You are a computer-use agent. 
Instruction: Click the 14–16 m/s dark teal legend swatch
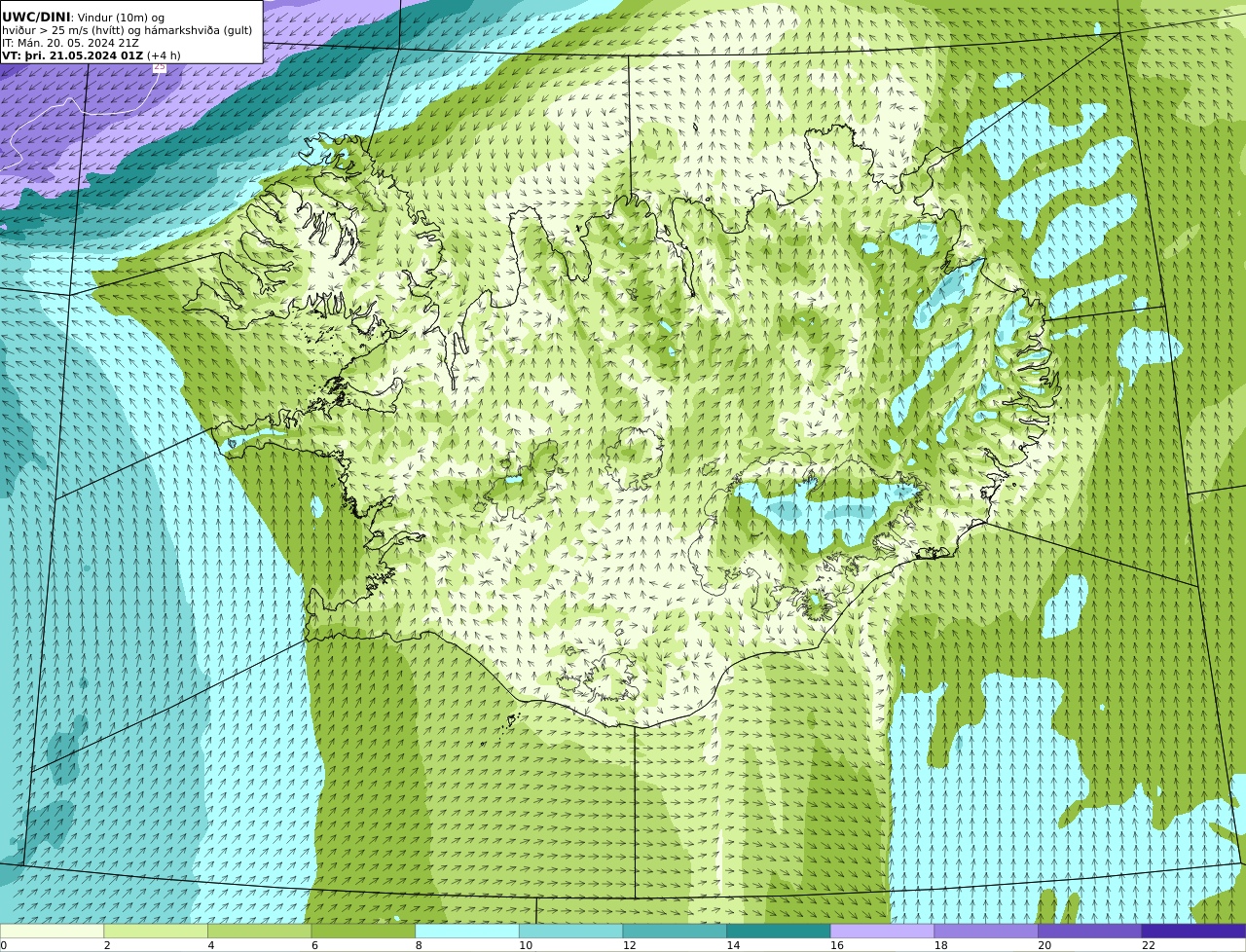[779, 931]
